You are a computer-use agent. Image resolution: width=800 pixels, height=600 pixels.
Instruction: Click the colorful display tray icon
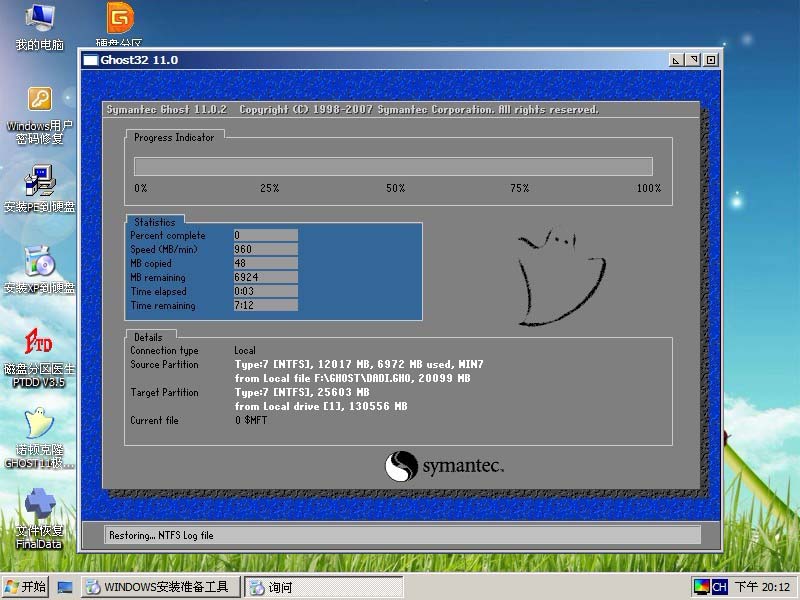[x=701, y=587]
